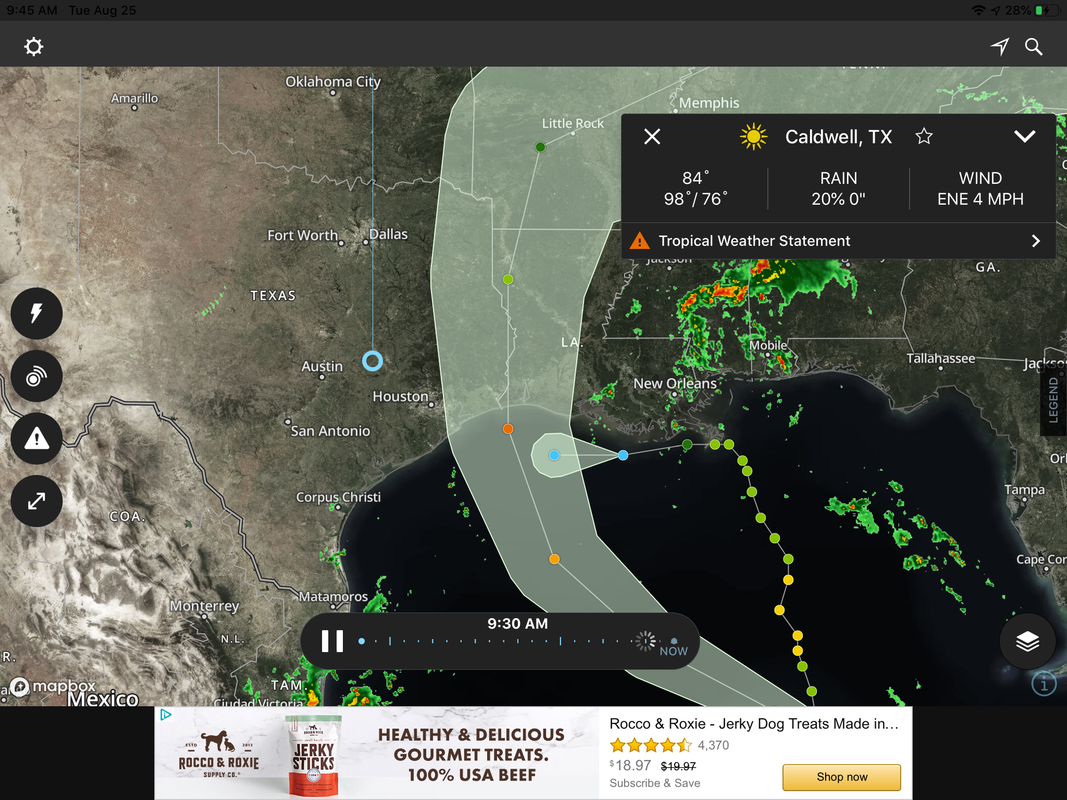
Task: Expand the Caldwell forecast card chevron
Action: (1025, 137)
